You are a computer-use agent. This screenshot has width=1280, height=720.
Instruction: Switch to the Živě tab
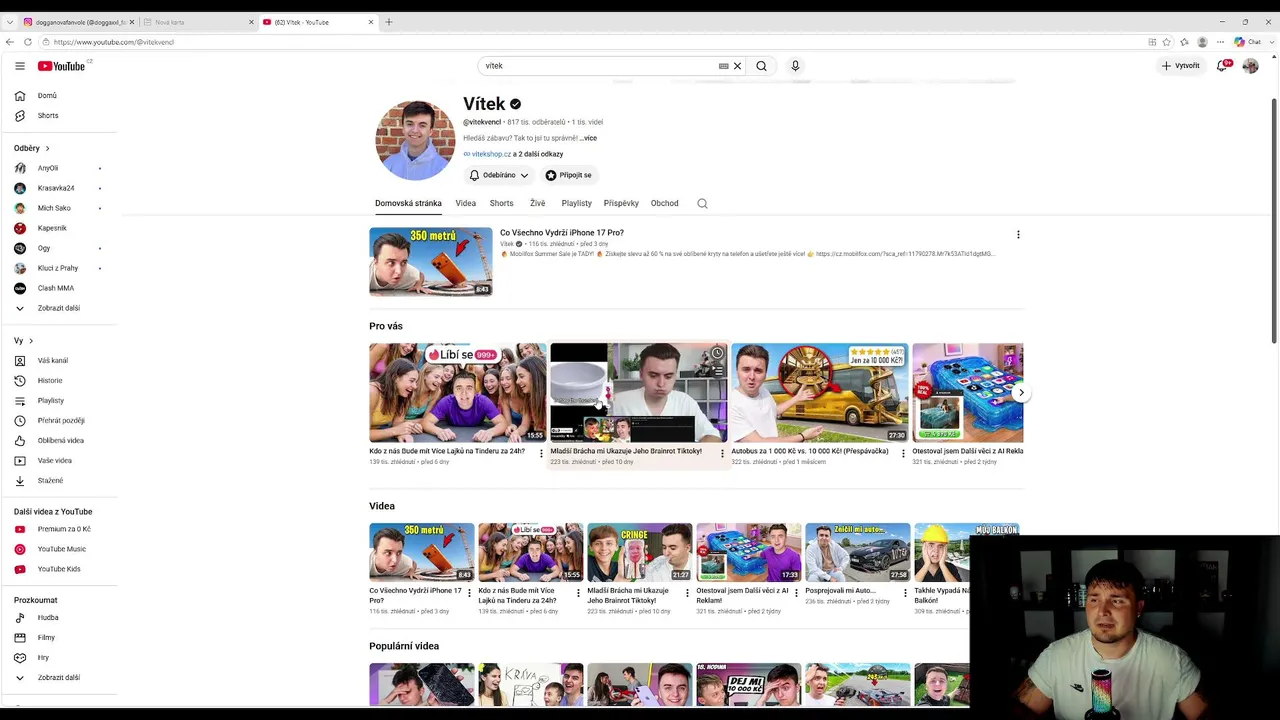tap(538, 203)
